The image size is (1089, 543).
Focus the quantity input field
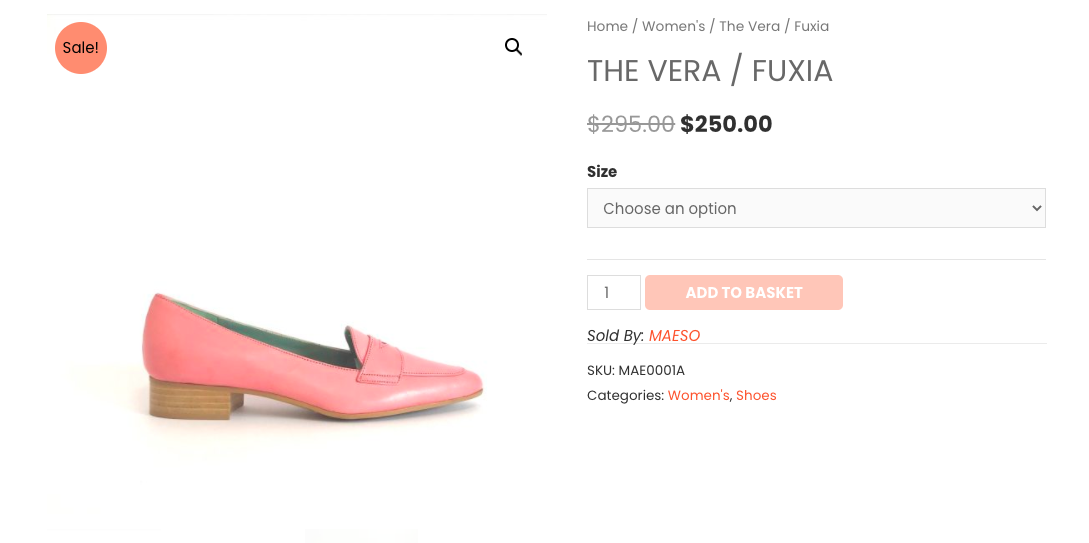pos(614,292)
